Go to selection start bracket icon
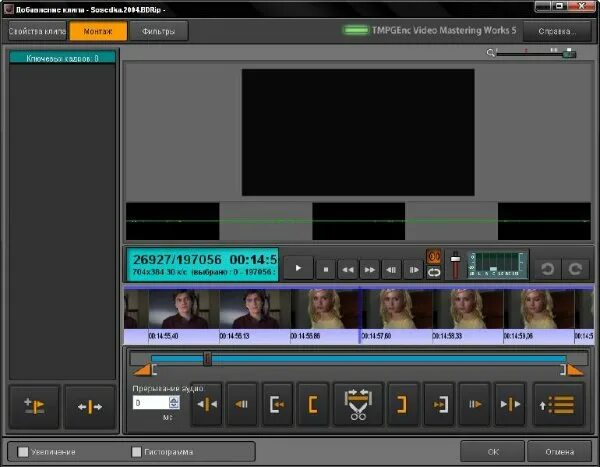The height and width of the screenshot is (467, 600). (277, 404)
